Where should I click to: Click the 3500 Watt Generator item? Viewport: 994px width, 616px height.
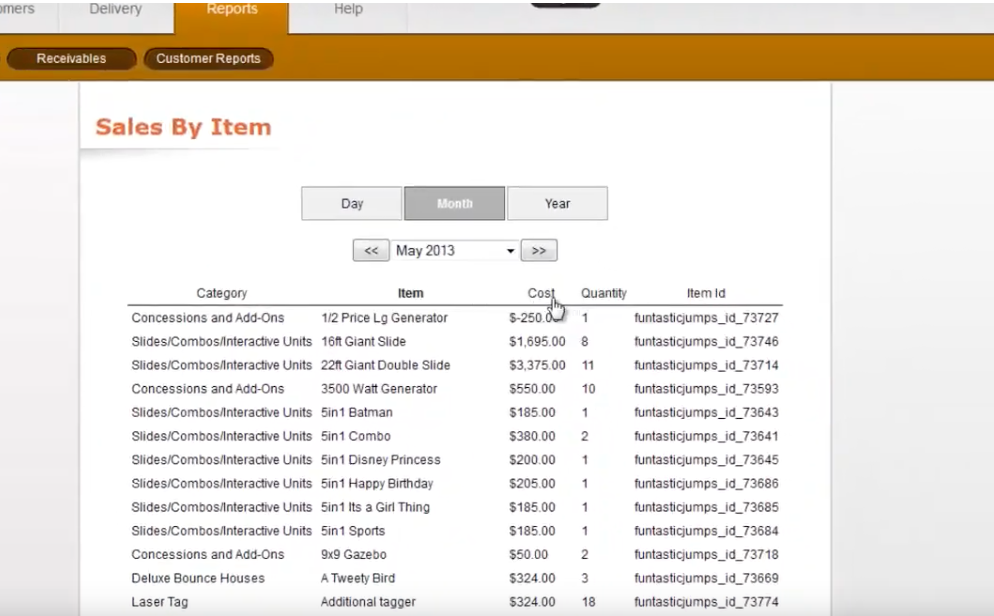pyautogui.click(x=379, y=388)
